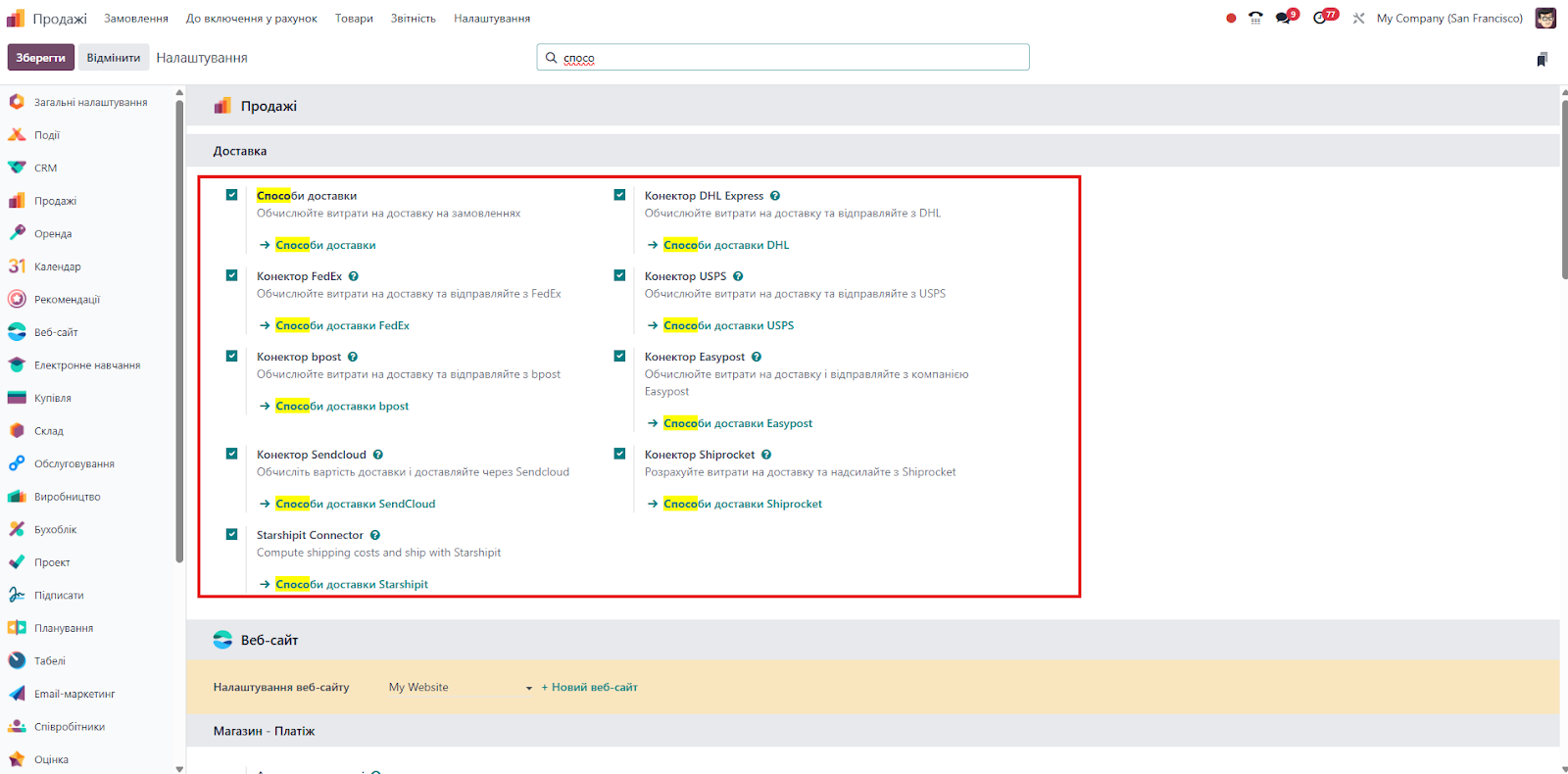Click the sidebar vertical scrollbar
This screenshot has width=1568, height=774.
click(x=179, y=331)
